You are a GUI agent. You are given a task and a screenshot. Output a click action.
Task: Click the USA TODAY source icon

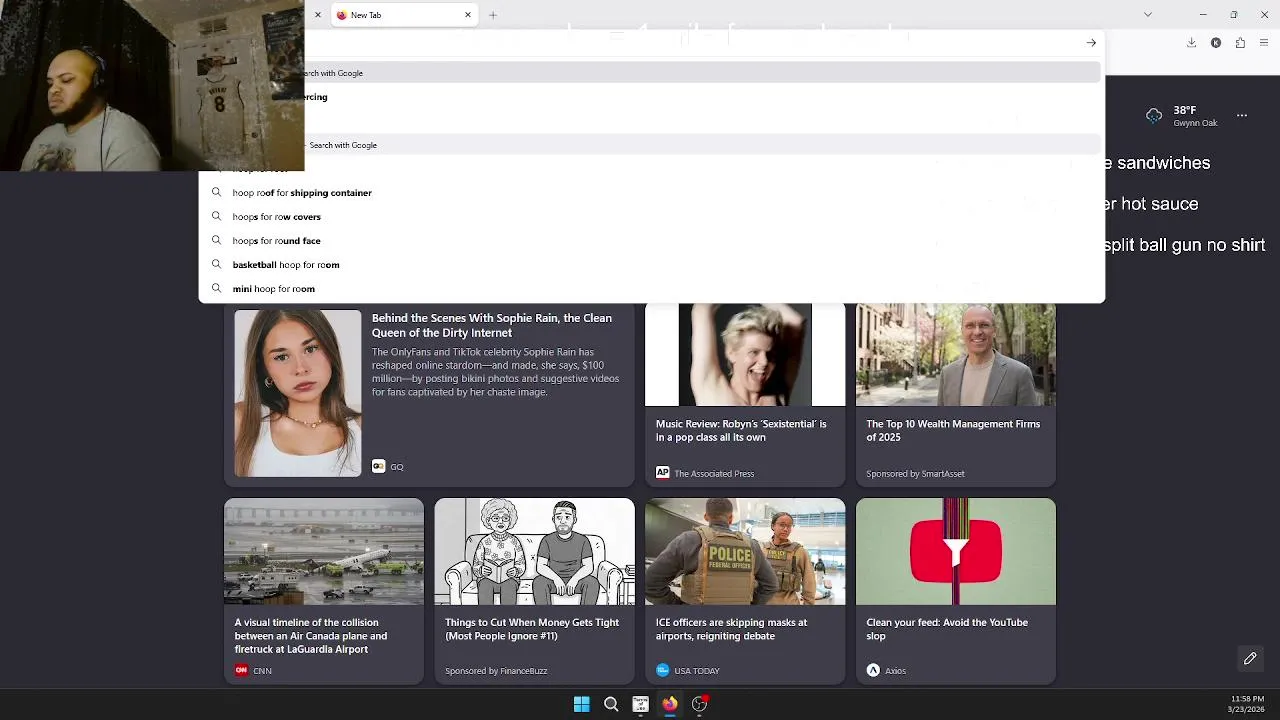(x=662, y=670)
